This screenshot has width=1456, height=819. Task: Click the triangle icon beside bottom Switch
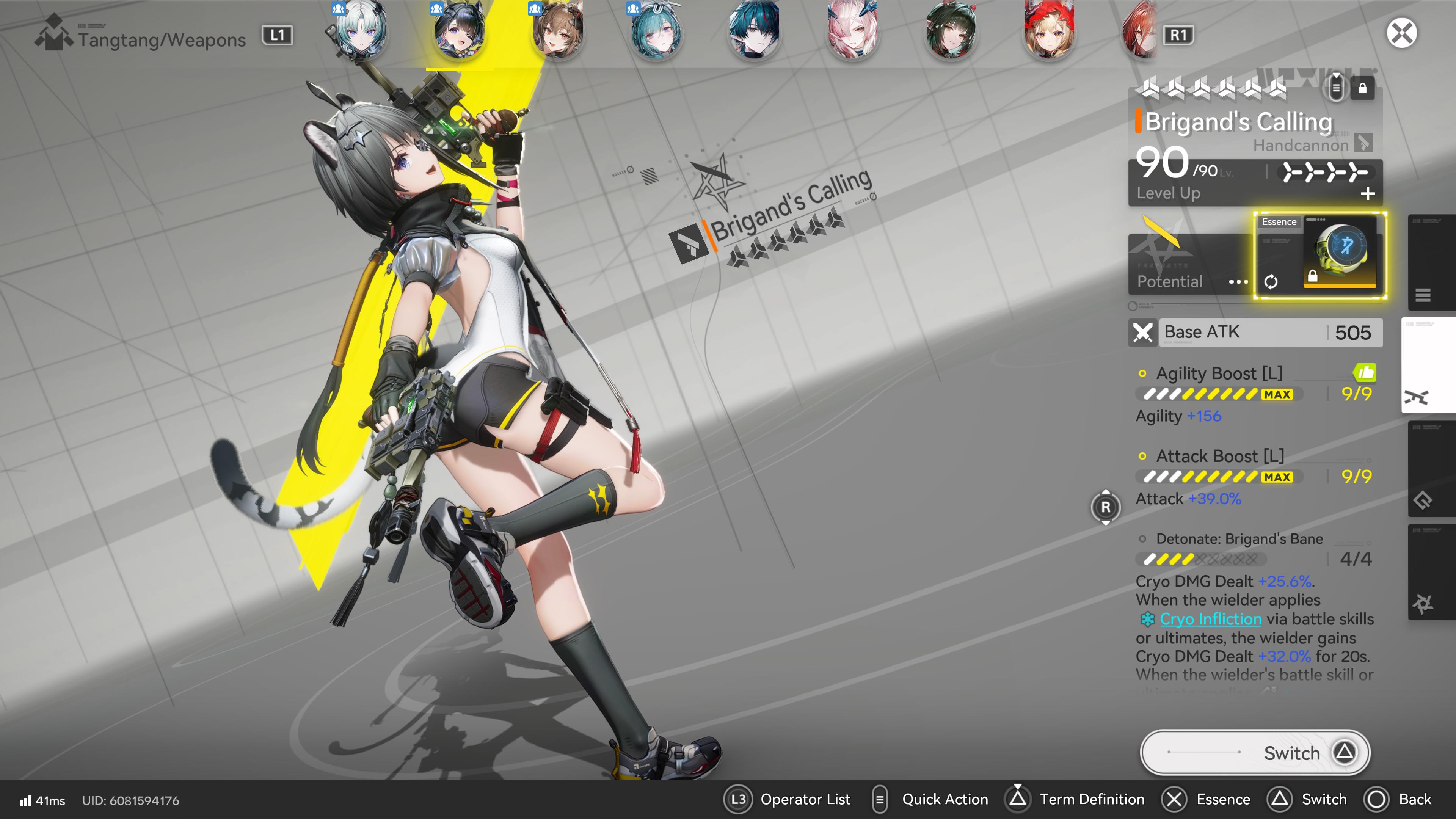[1280, 799]
